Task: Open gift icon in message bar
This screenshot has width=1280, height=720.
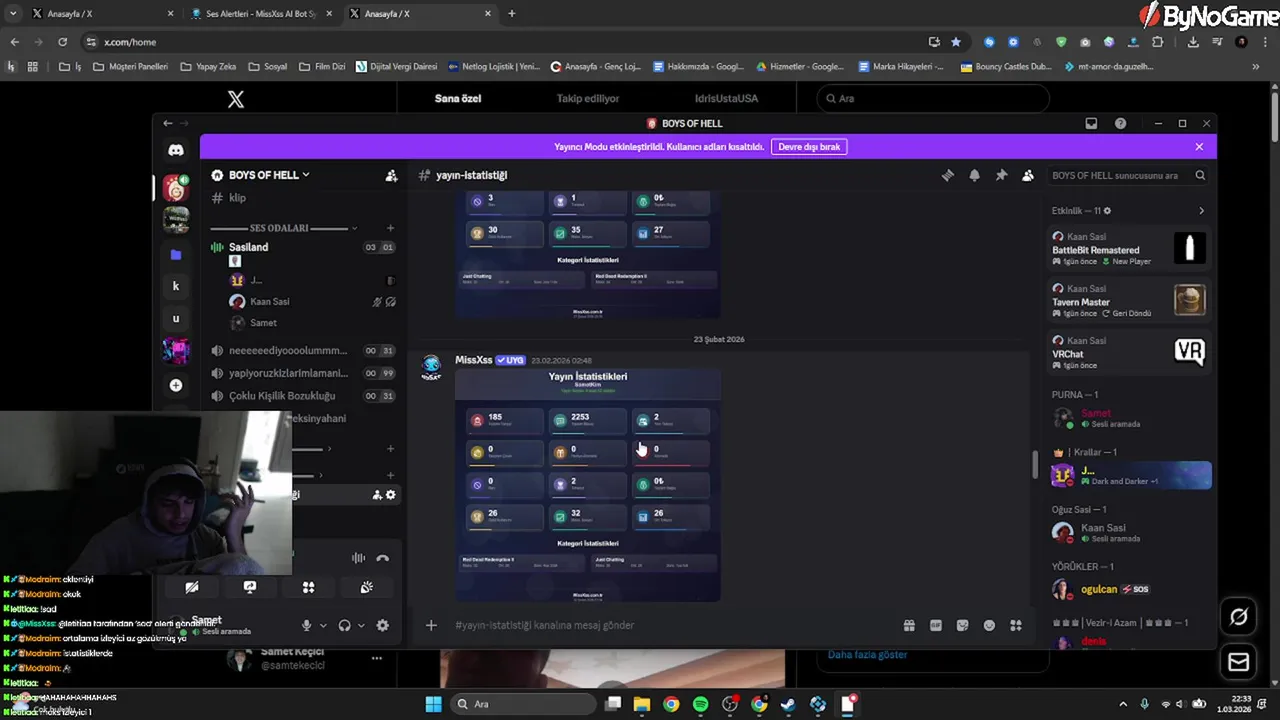Action: click(x=909, y=625)
